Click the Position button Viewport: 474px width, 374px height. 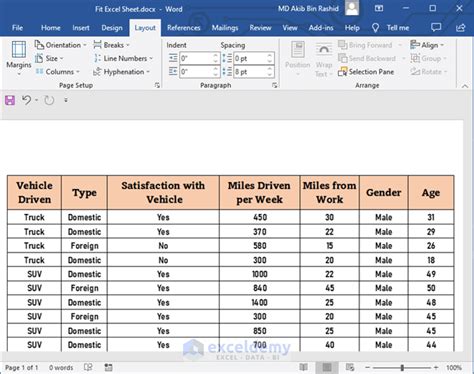(298, 59)
